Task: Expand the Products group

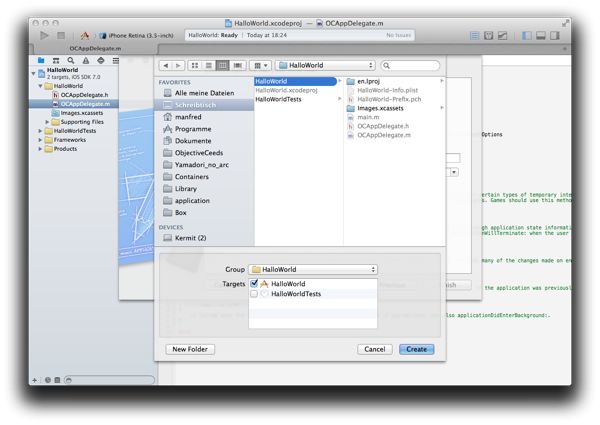Action: point(41,149)
